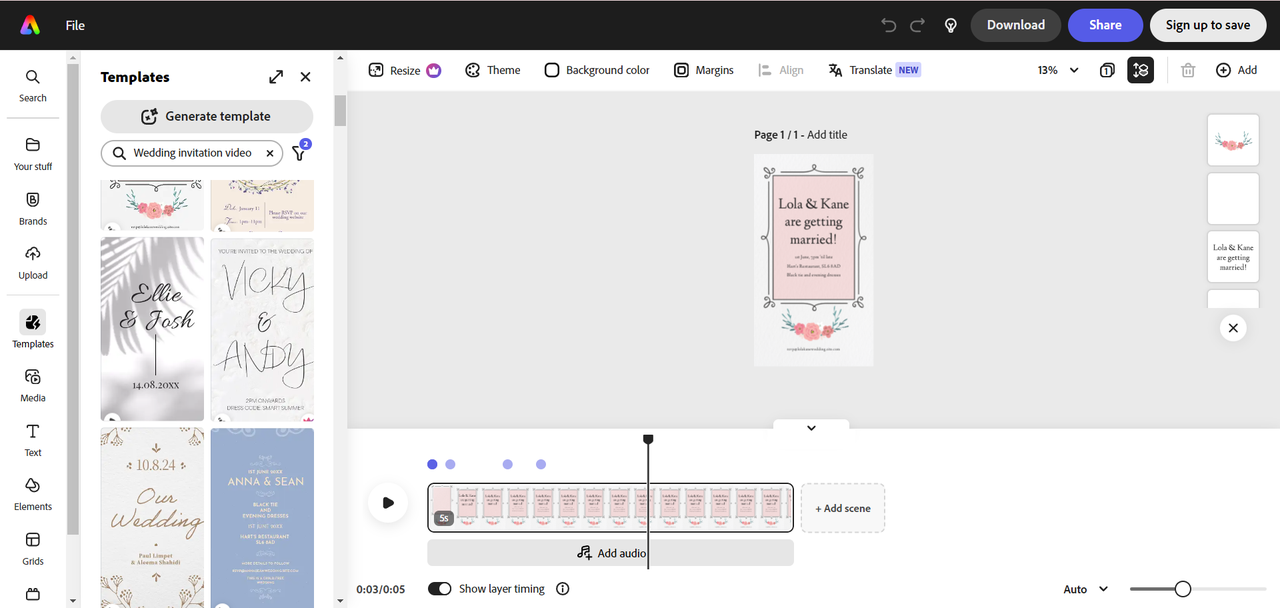Open the Auto timeline zoom dropdown
The height and width of the screenshot is (608, 1280).
tap(1086, 589)
